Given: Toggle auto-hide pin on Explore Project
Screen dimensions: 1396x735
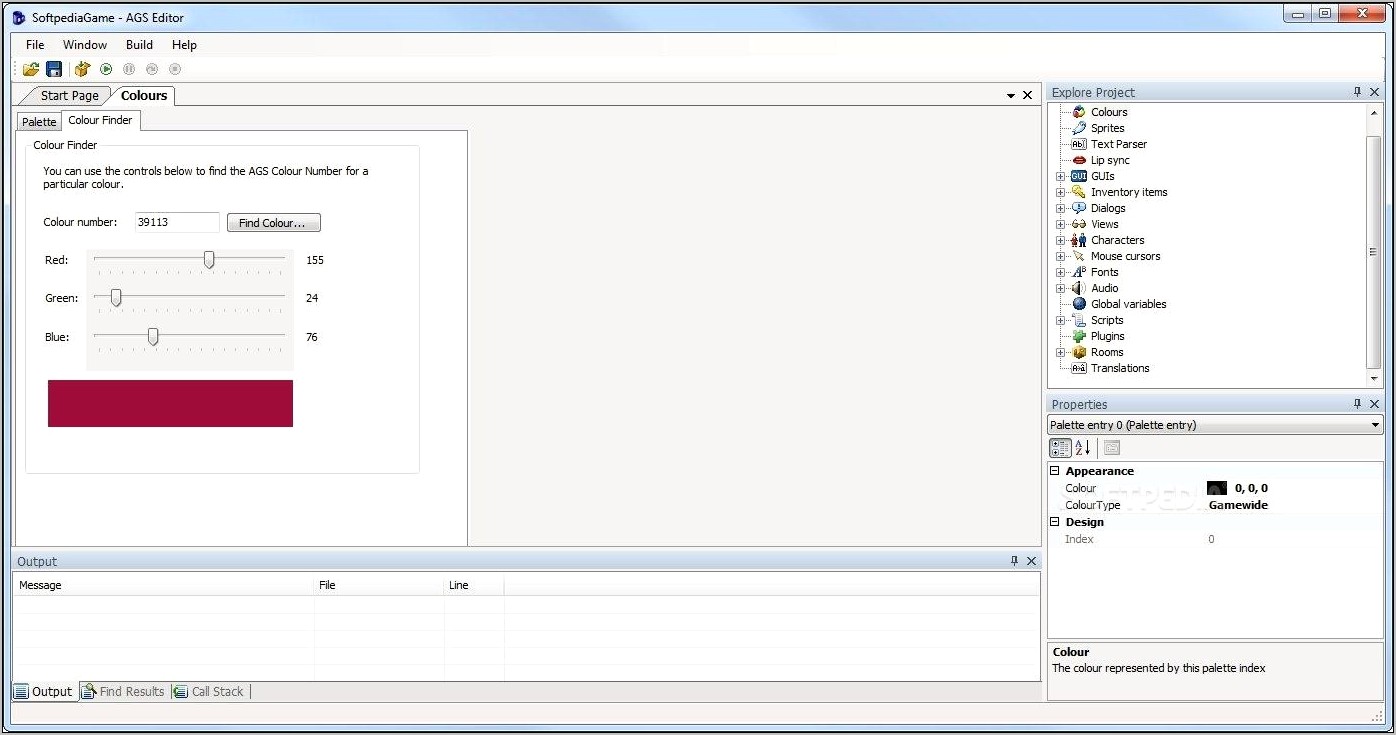Looking at the screenshot, I should 1357,92.
